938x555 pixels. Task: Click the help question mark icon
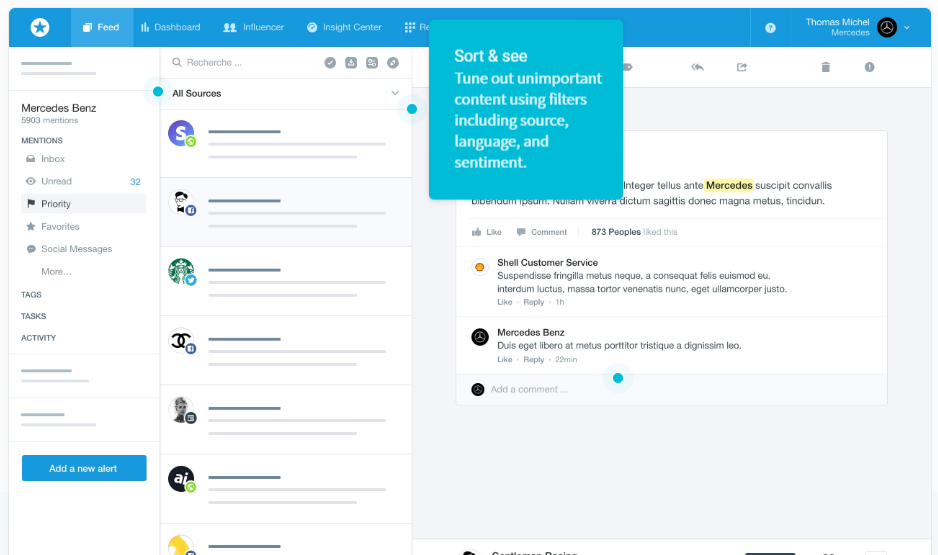pyautogui.click(x=770, y=28)
